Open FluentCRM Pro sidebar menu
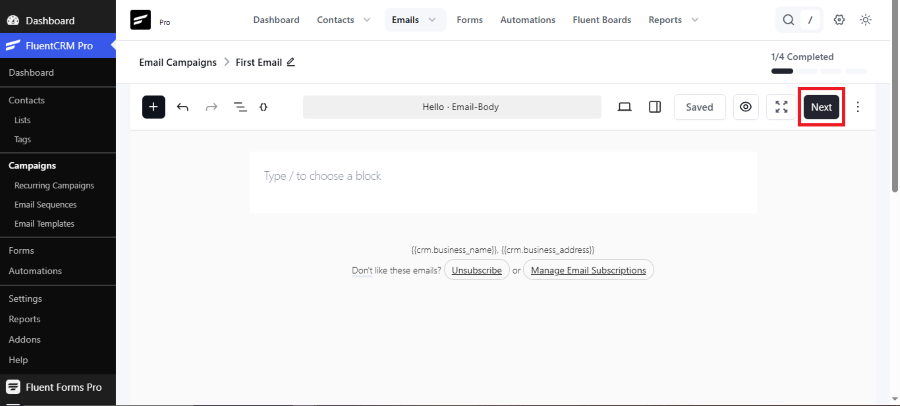900x406 pixels. (x=57, y=46)
